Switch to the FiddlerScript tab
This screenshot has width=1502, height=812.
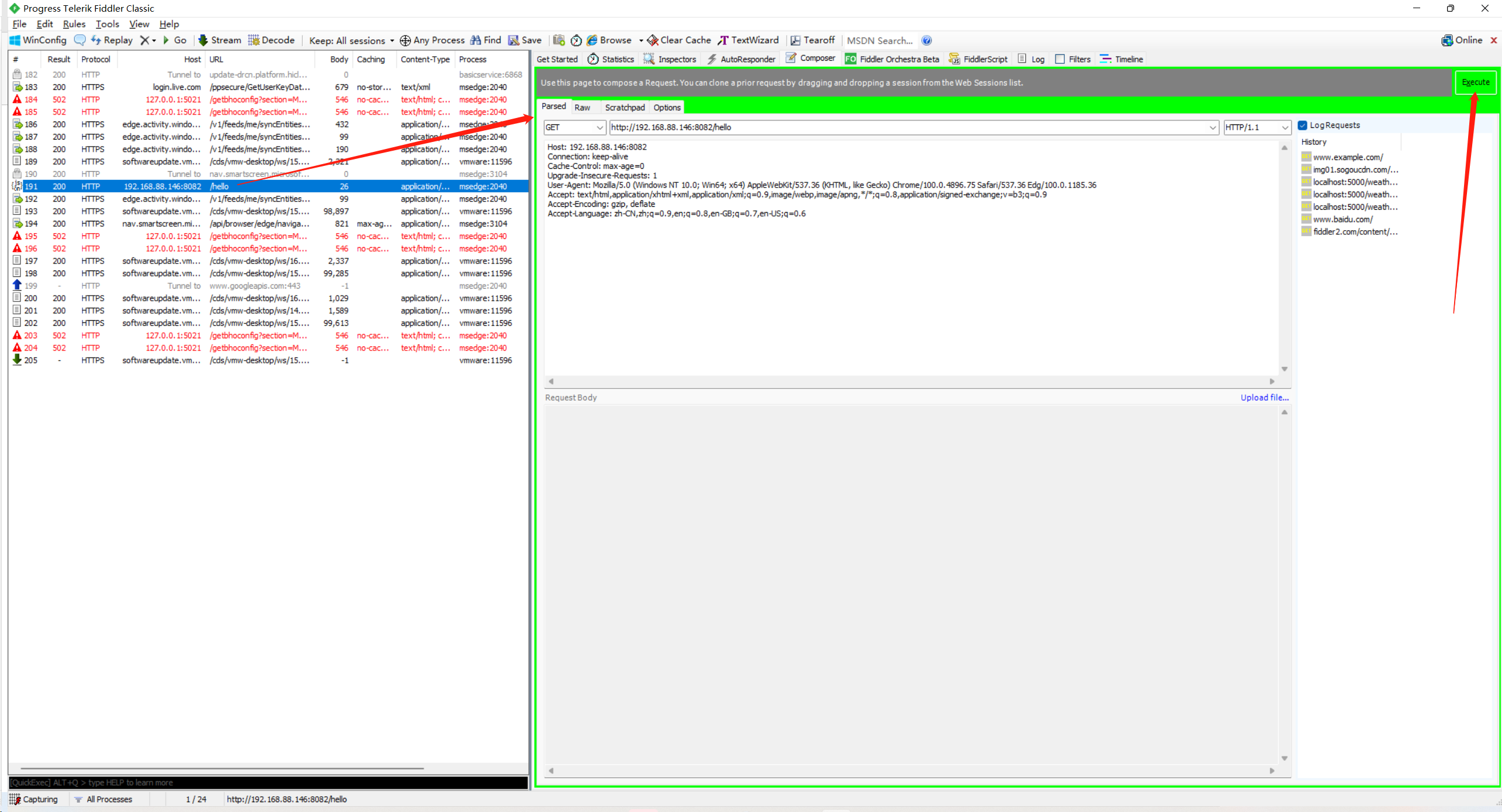[978, 59]
